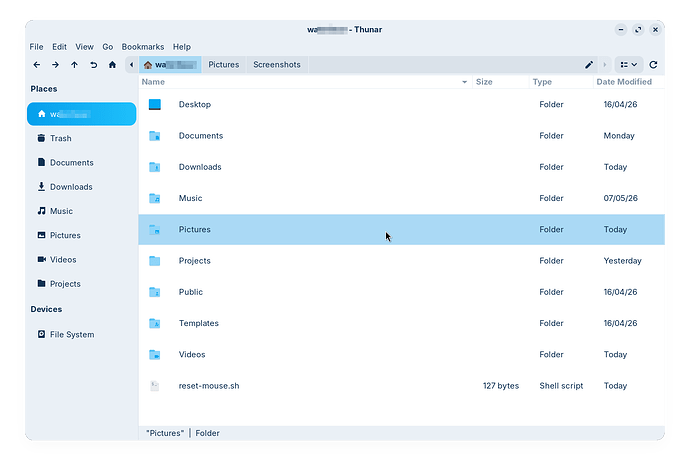Viewport: 690px width, 471px height.
Task: Maximize the Thunar window
Action: tap(638, 29)
